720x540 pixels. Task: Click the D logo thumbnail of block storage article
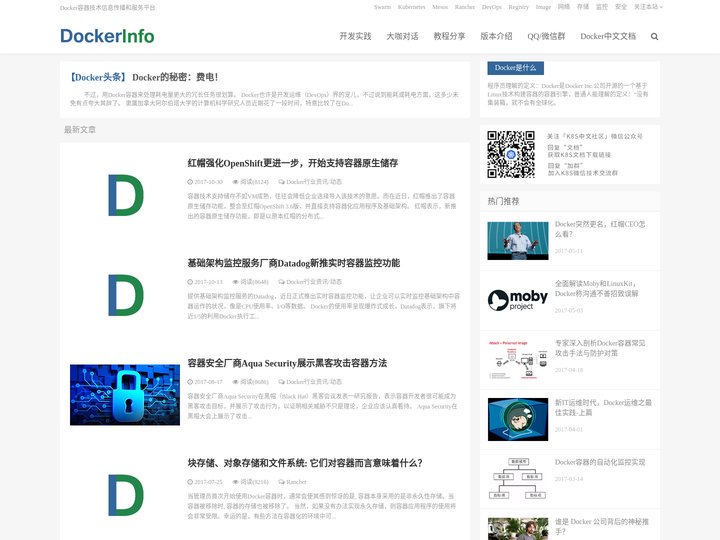125,495
